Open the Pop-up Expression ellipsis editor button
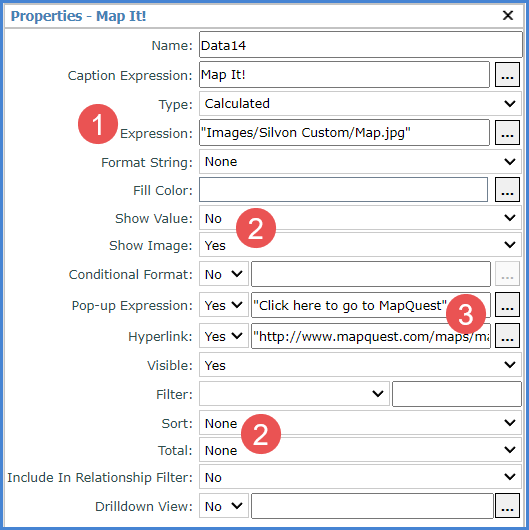The height and width of the screenshot is (530, 529). pos(507,305)
